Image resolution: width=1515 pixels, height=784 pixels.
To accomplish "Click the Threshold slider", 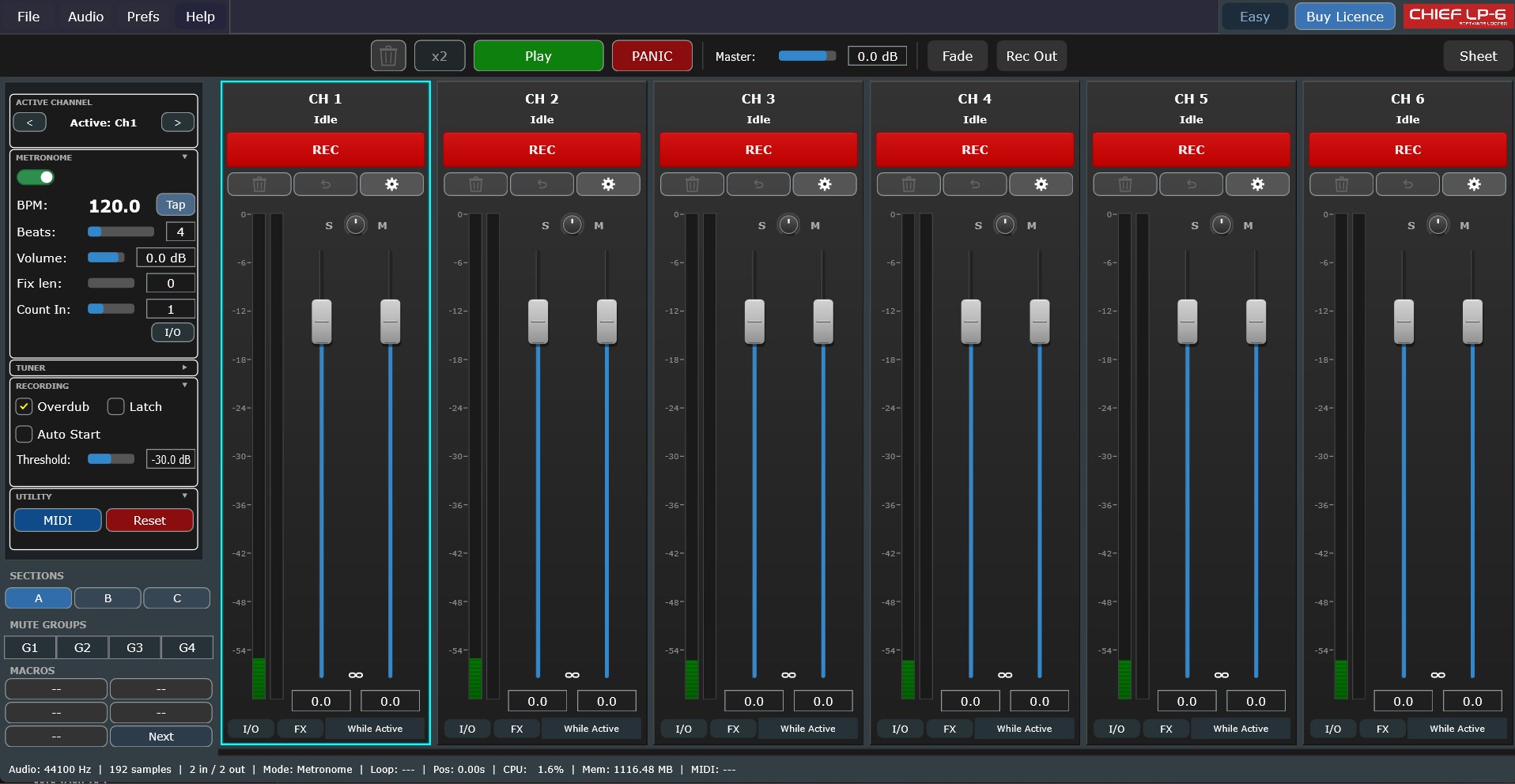I will click(x=111, y=459).
